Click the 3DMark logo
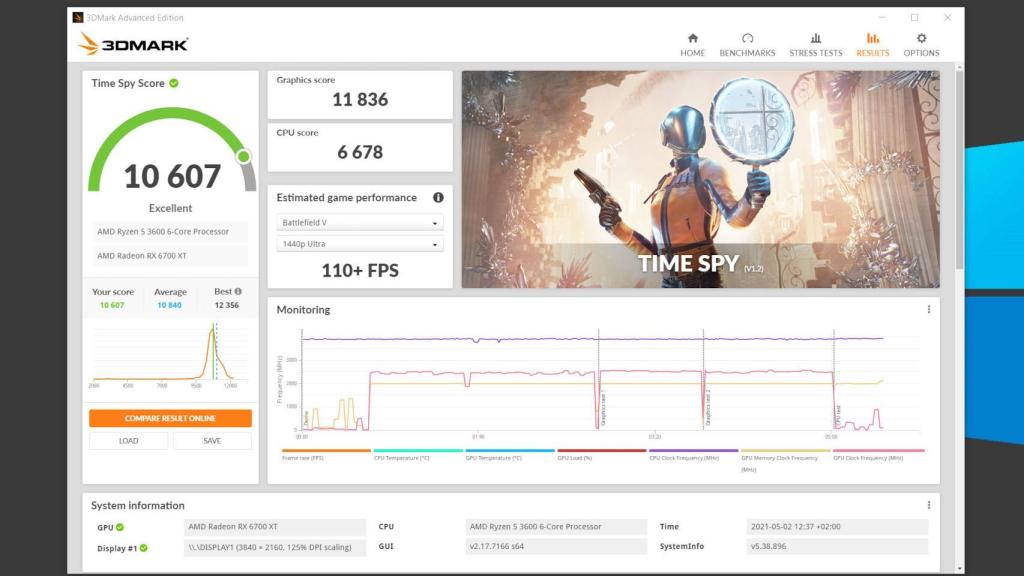 pos(133,44)
